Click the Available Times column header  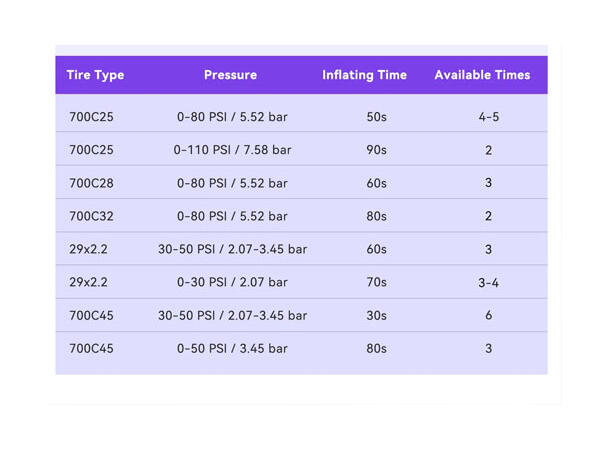tap(482, 75)
